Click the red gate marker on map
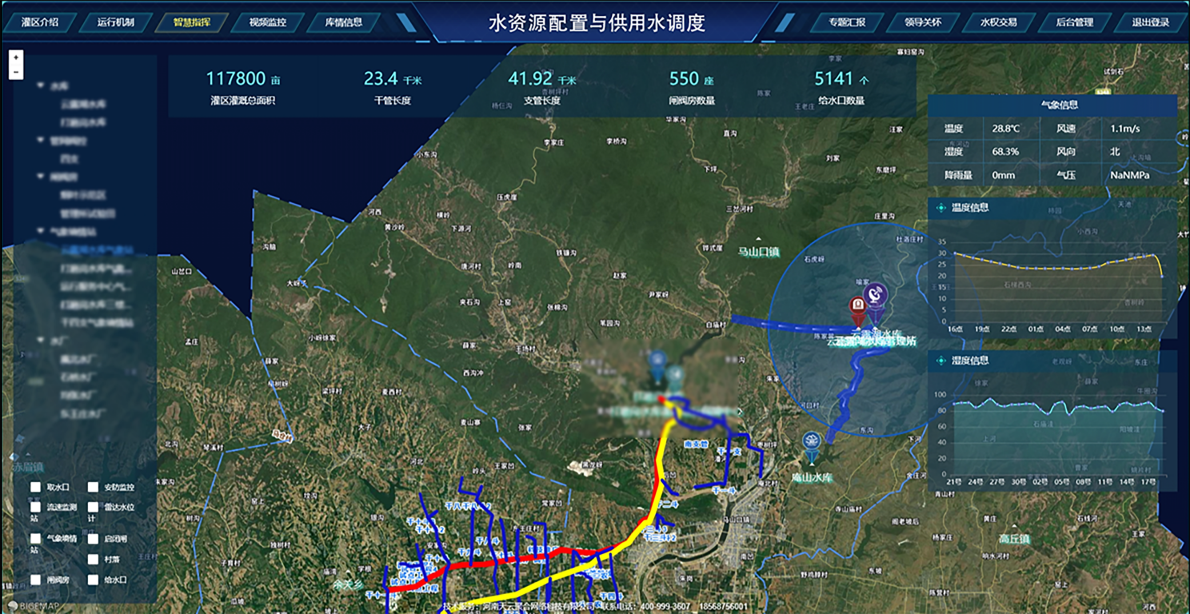This screenshot has height=614, width=1190. click(x=857, y=306)
